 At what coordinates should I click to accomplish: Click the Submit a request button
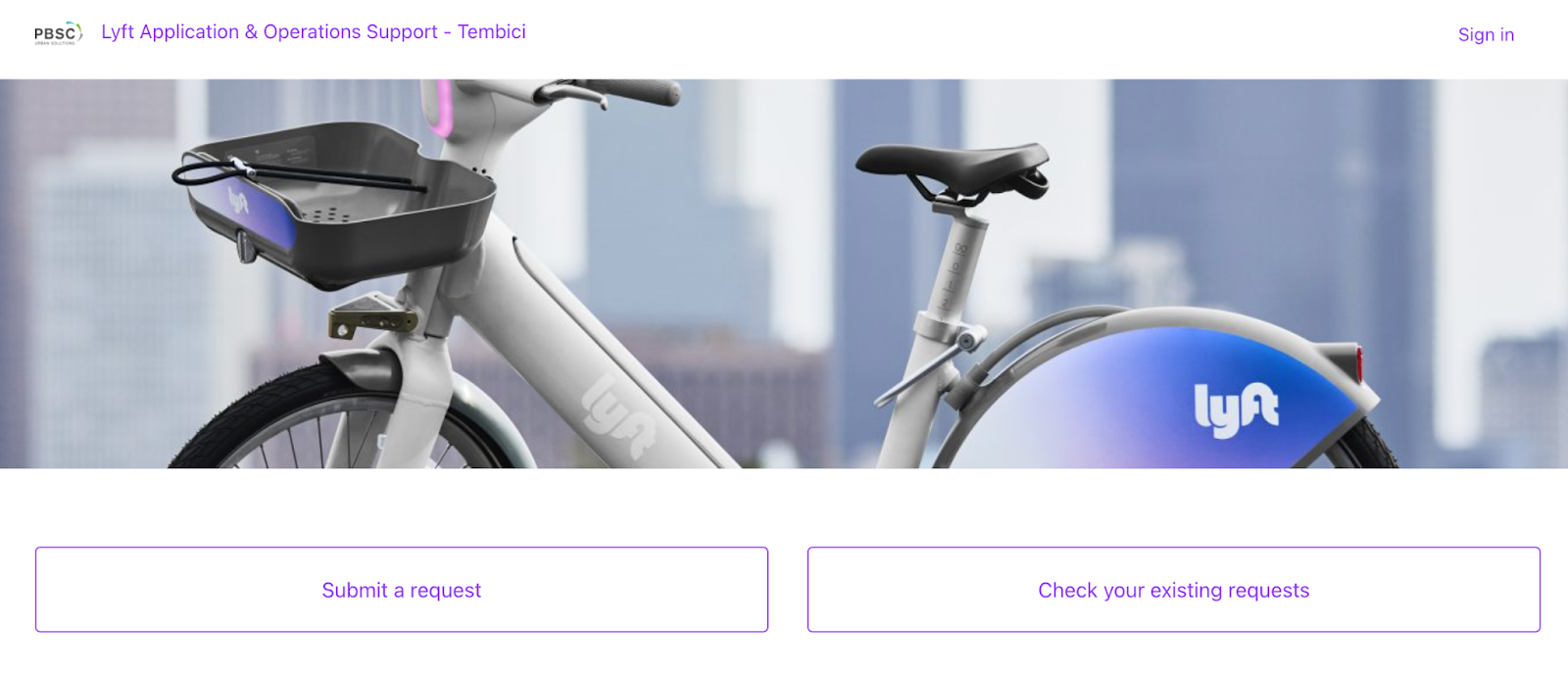[402, 590]
